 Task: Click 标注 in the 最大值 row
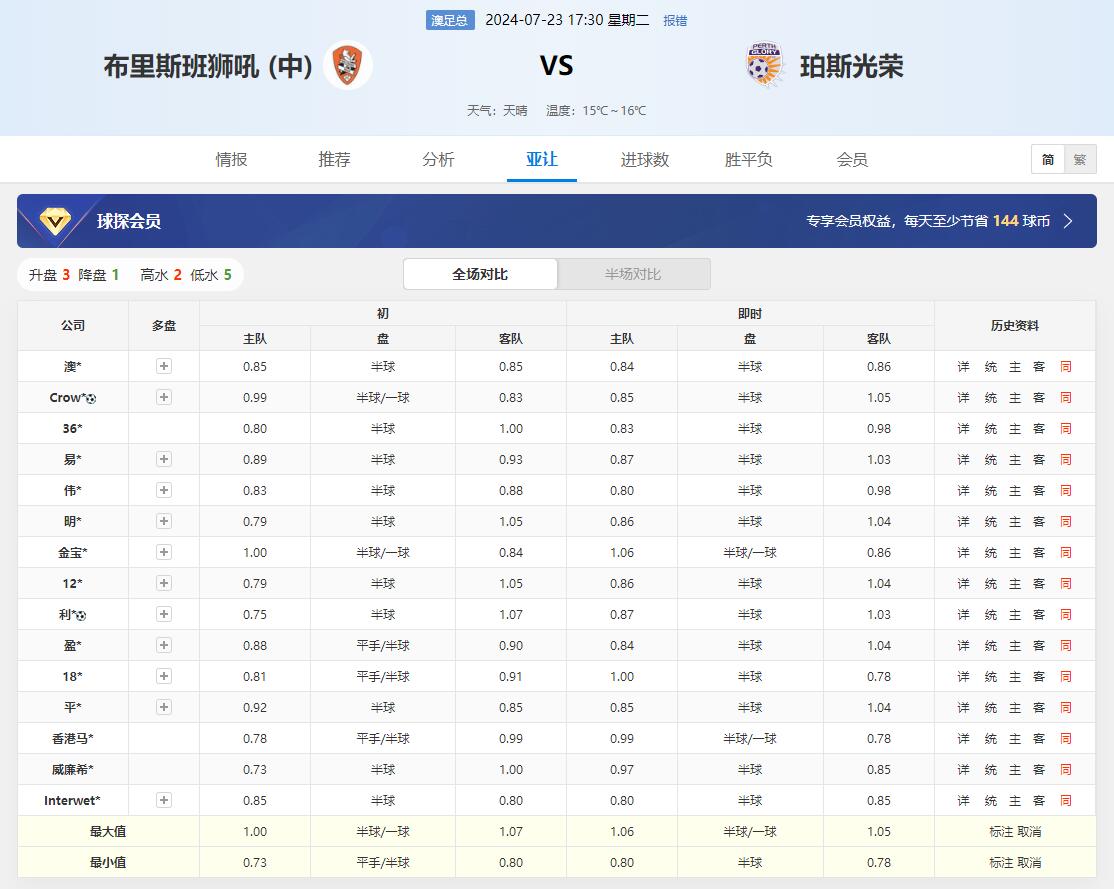tap(1001, 832)
